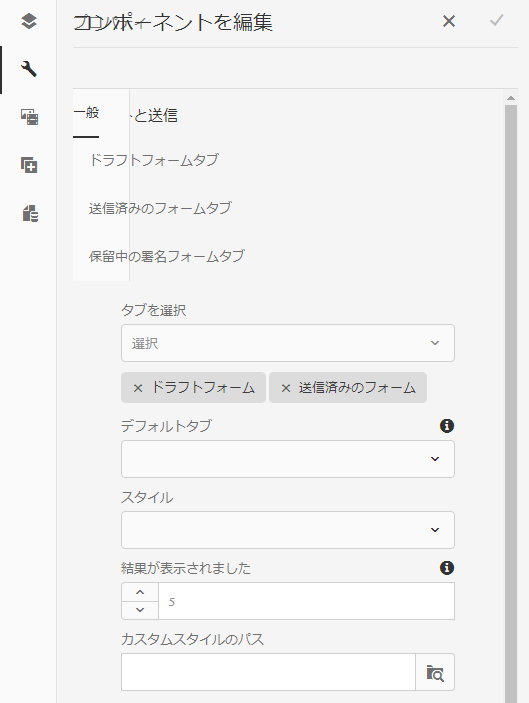
Task: Show info for 結果が表示されました
Action: click(x=447, y=568)
